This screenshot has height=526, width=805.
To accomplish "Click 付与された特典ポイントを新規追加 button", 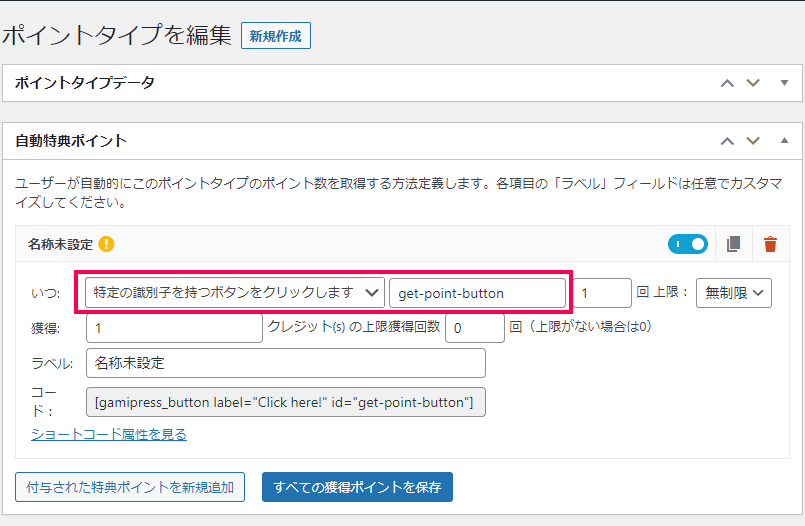I will pyautogui.click(x=130, y=487).
